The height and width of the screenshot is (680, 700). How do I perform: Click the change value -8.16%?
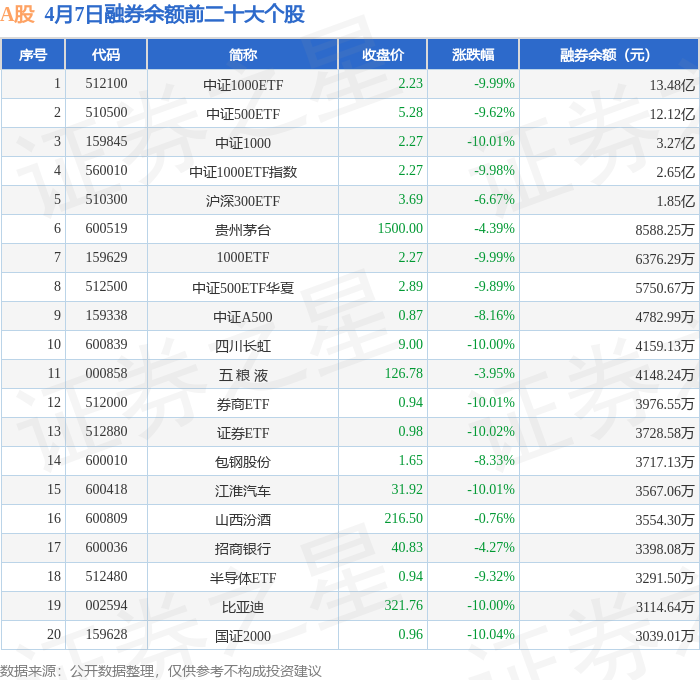tap(494, 316)
